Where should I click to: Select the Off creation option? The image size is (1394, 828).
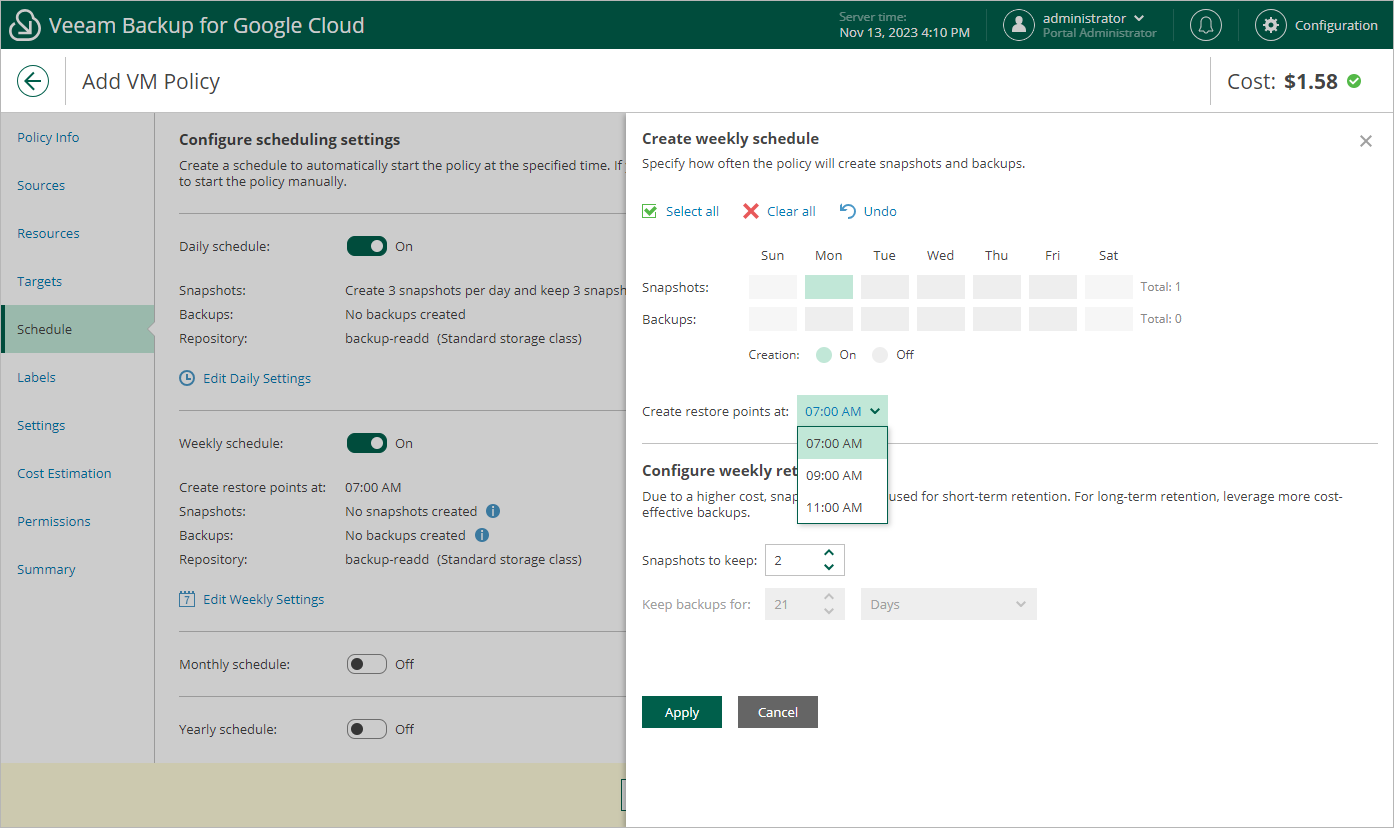click(x=880, y=355)
